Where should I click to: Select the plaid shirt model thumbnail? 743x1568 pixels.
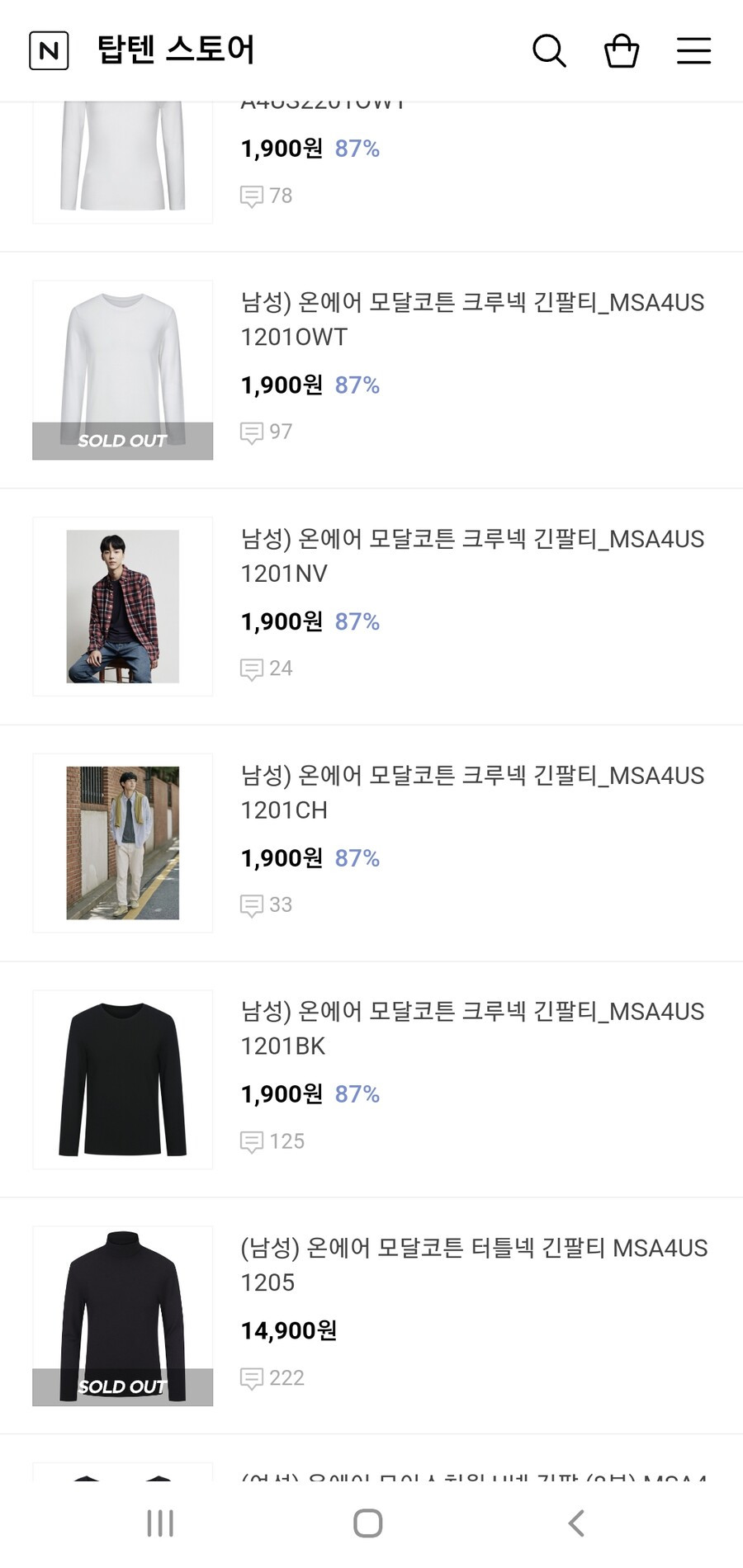(x=122, y=607)
